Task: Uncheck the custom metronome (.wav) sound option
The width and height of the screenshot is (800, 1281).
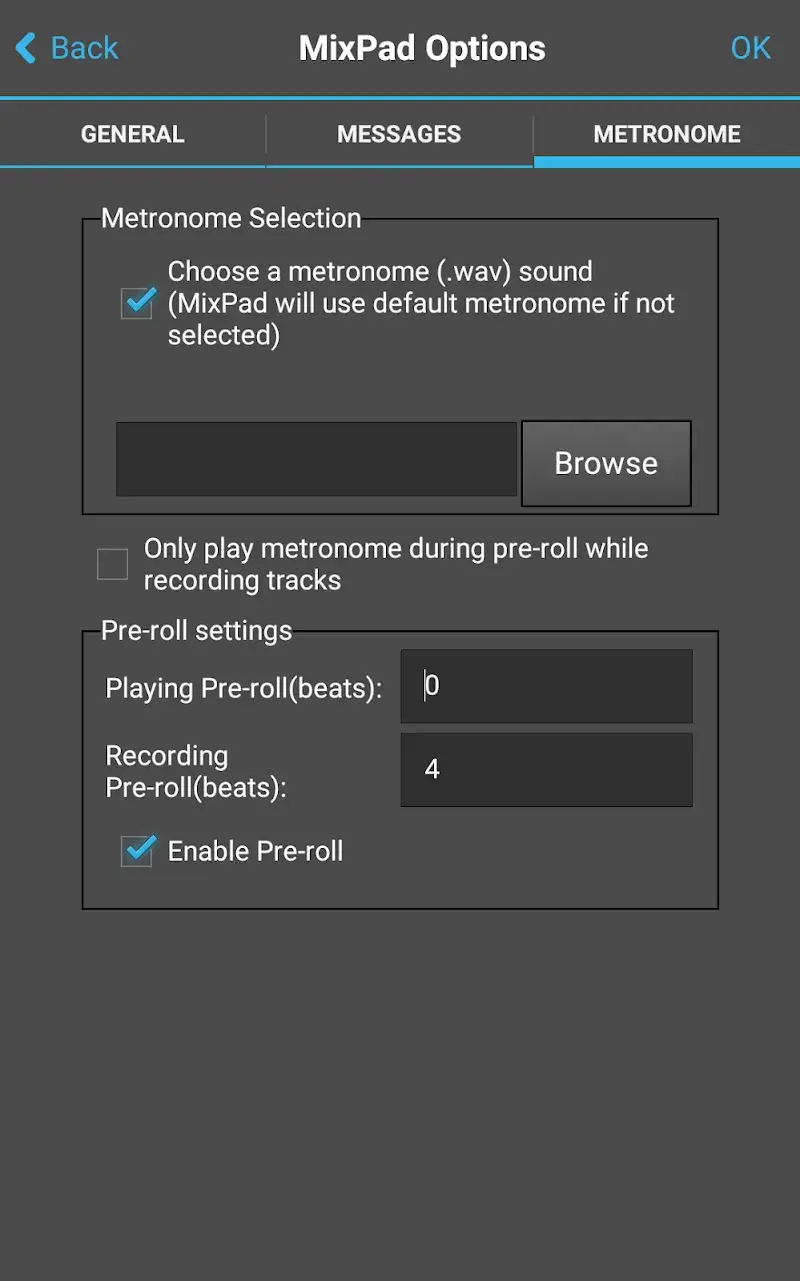Action: [x=137, y=303]
